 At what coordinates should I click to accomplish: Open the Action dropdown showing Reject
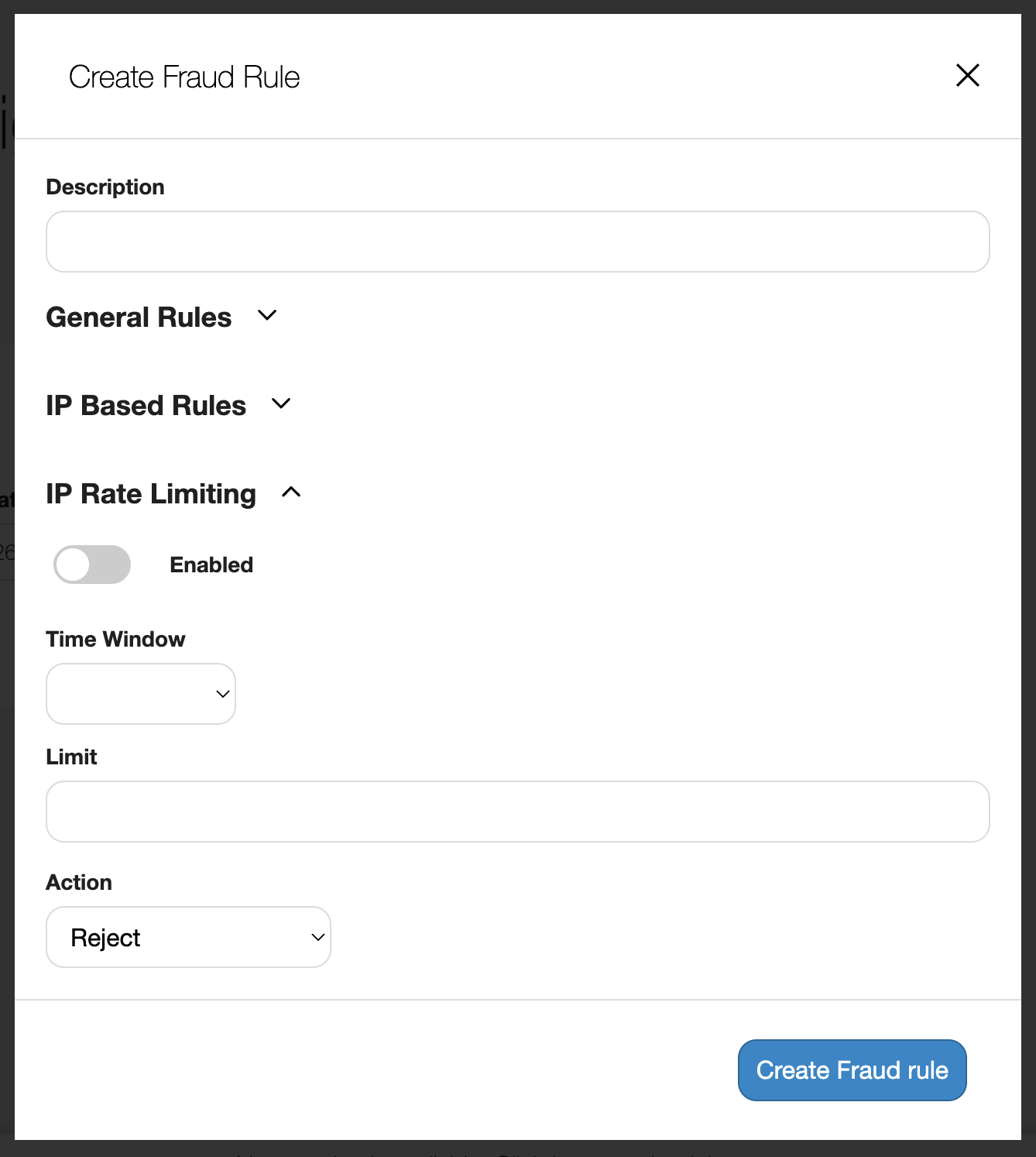[x=188, y=937]
